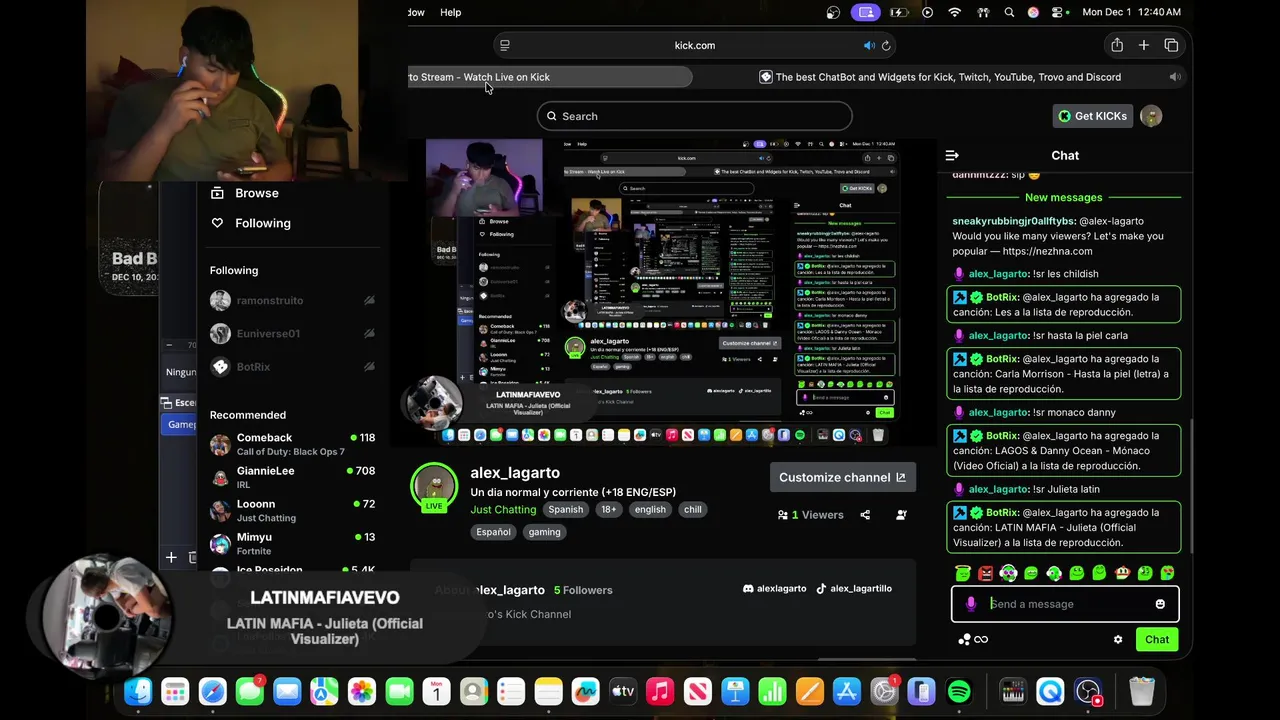Open OBS from the Dock
Viewport: 1280px width, 720px height.
coord(1088,691)
